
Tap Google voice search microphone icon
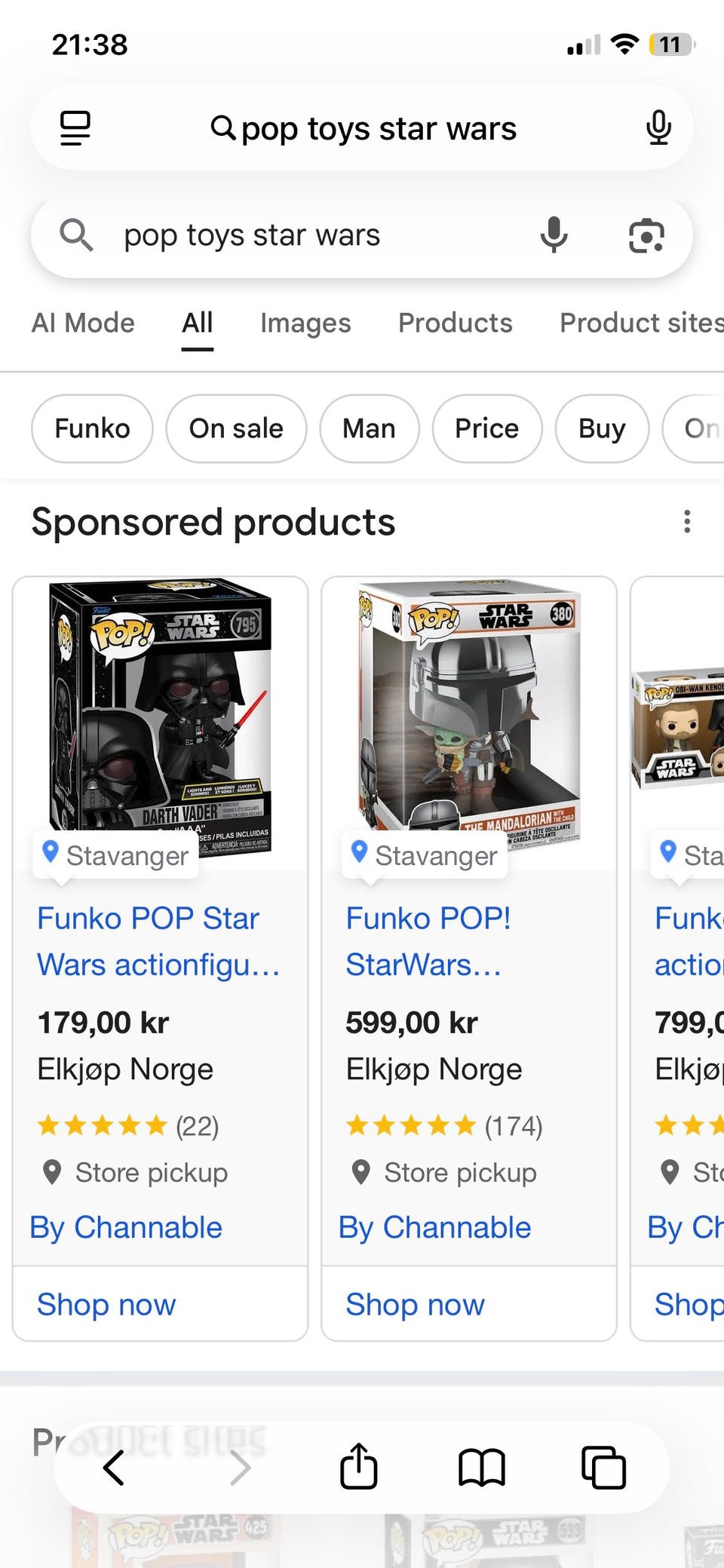coord(554,235)
